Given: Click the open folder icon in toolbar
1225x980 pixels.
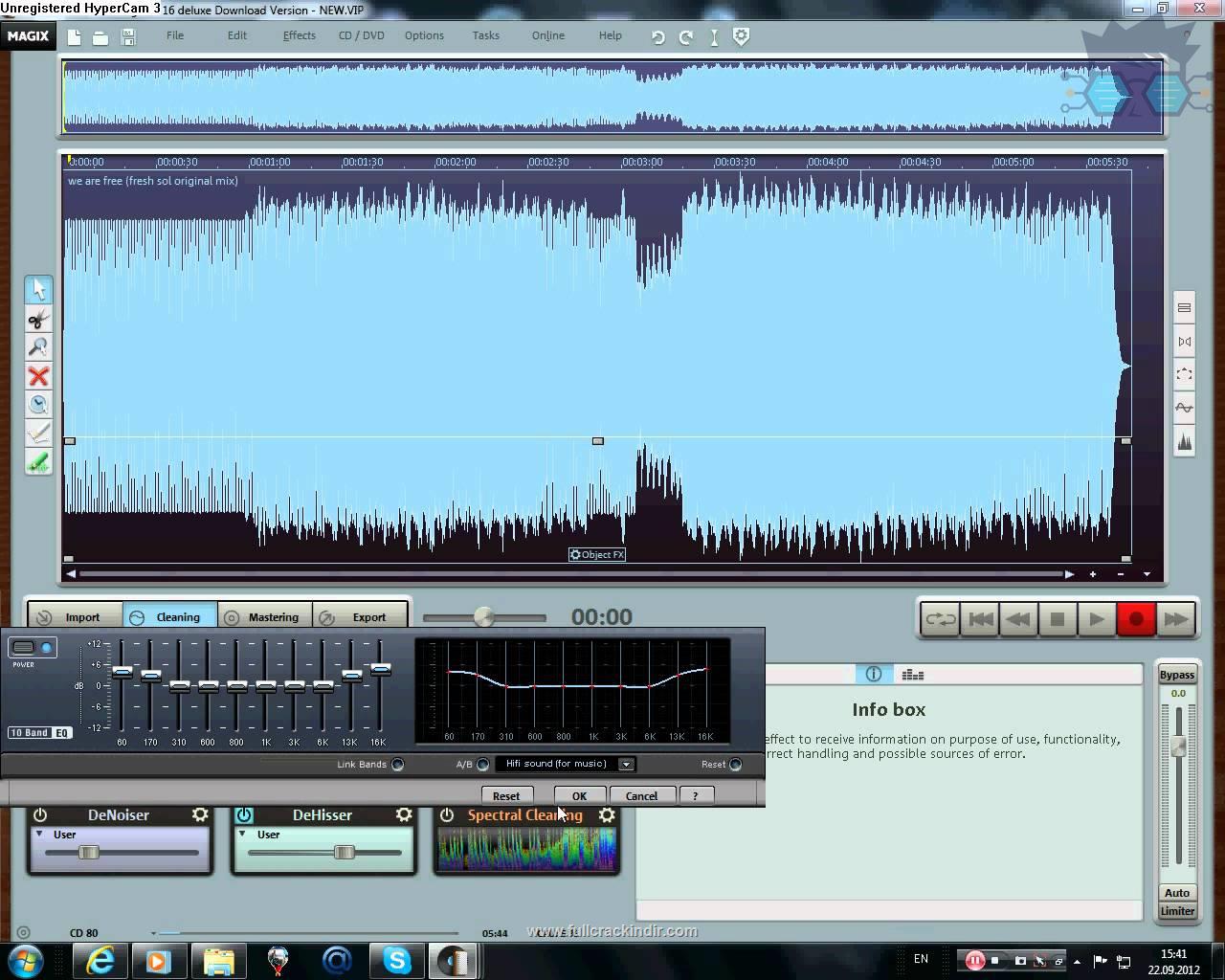Looking at the screenshot, I should (100, 37).
